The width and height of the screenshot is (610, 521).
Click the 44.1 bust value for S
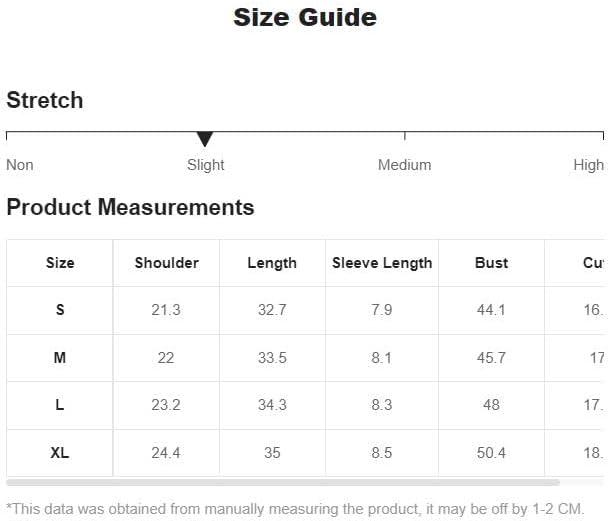click(x=491, y=310)
